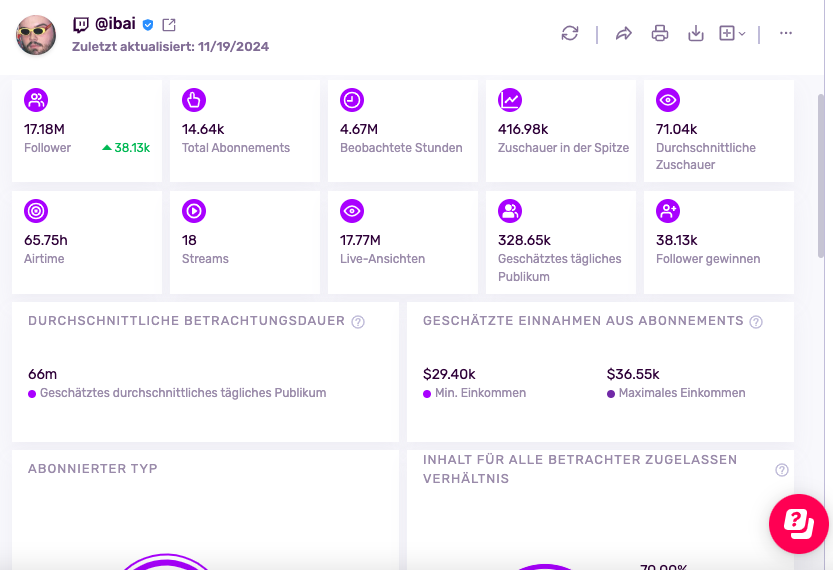Open @ibai profile in external link
This screenshot has width=833, height=570.
[x=169, y=24]
